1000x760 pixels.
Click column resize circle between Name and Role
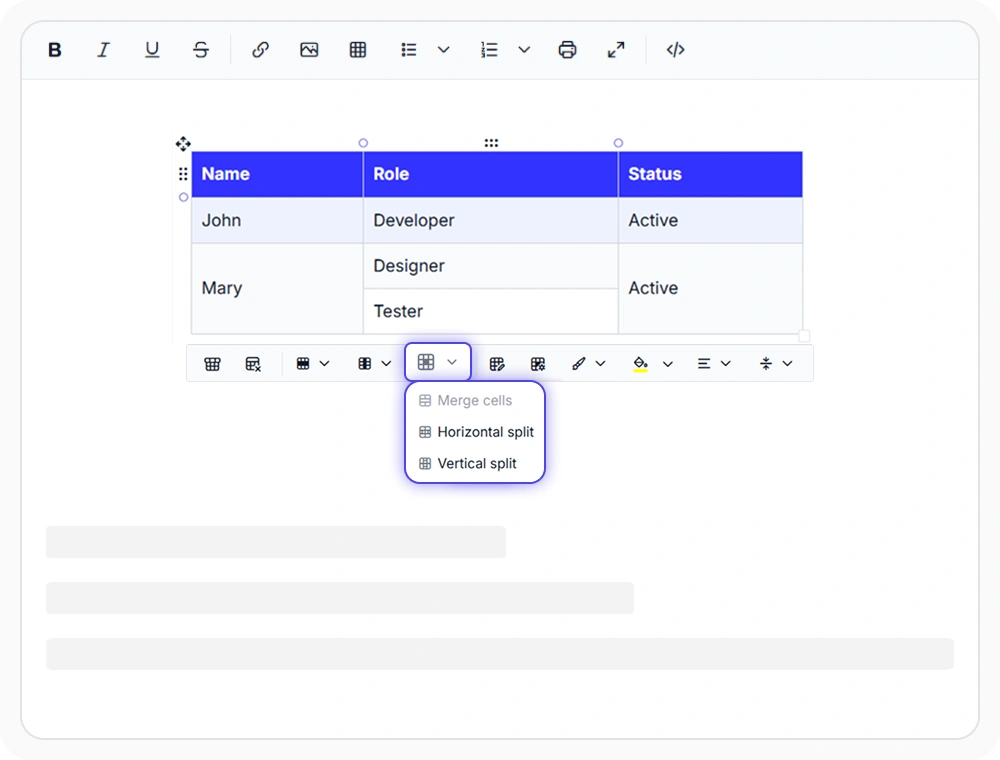point(364,143)
